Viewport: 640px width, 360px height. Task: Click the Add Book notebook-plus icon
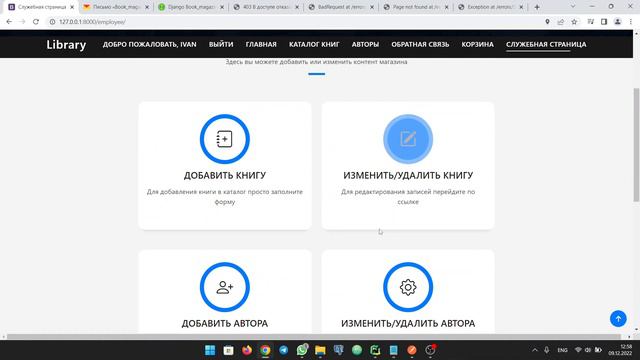(x=224, y=139)
